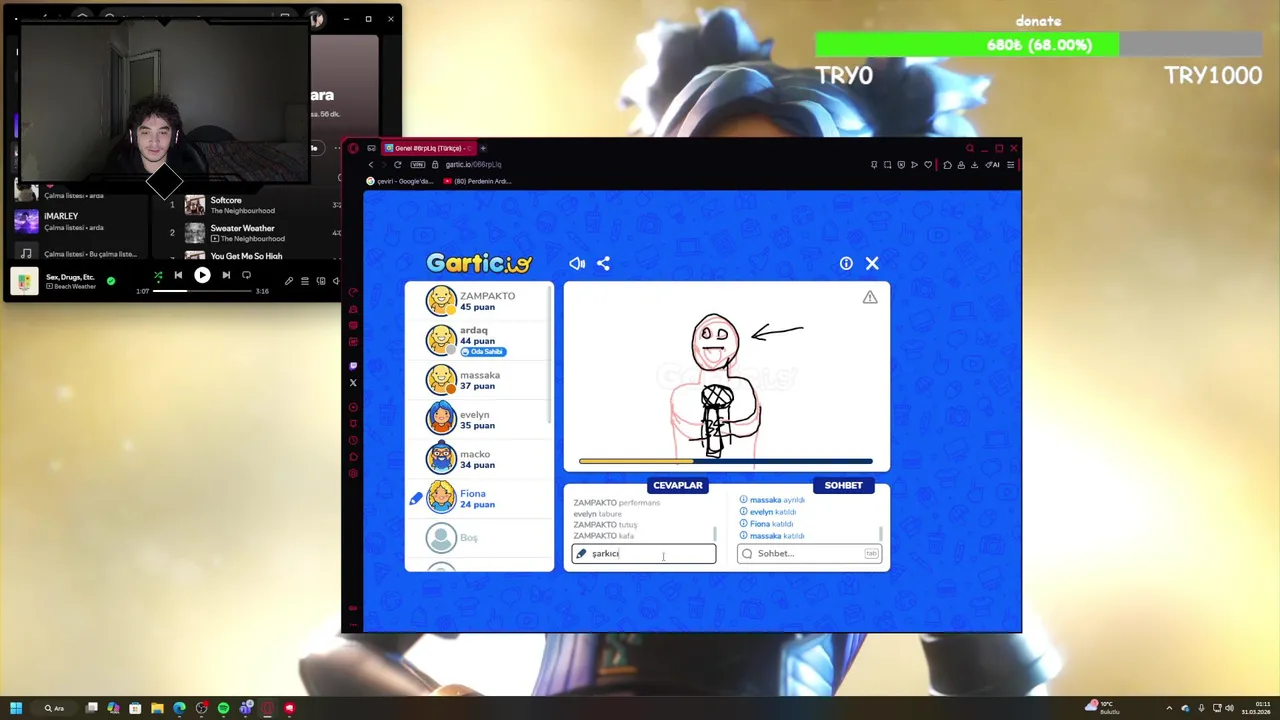
Task: Select the CEVAPLAR tab label
Action: 678,485
